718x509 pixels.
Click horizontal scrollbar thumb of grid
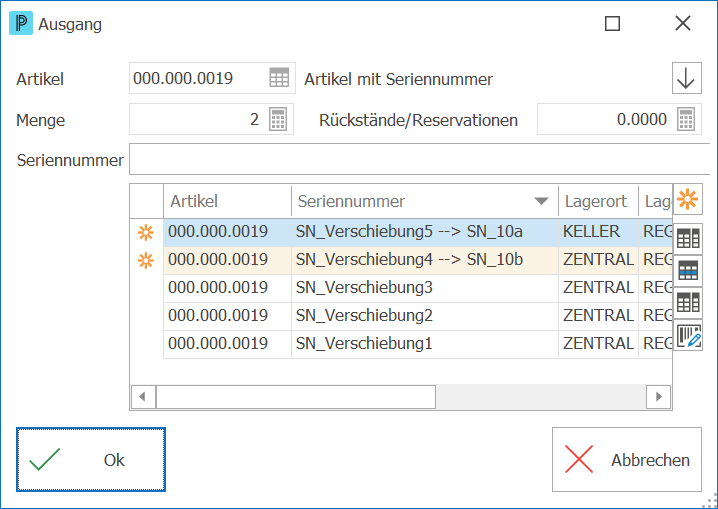[296, 396]
